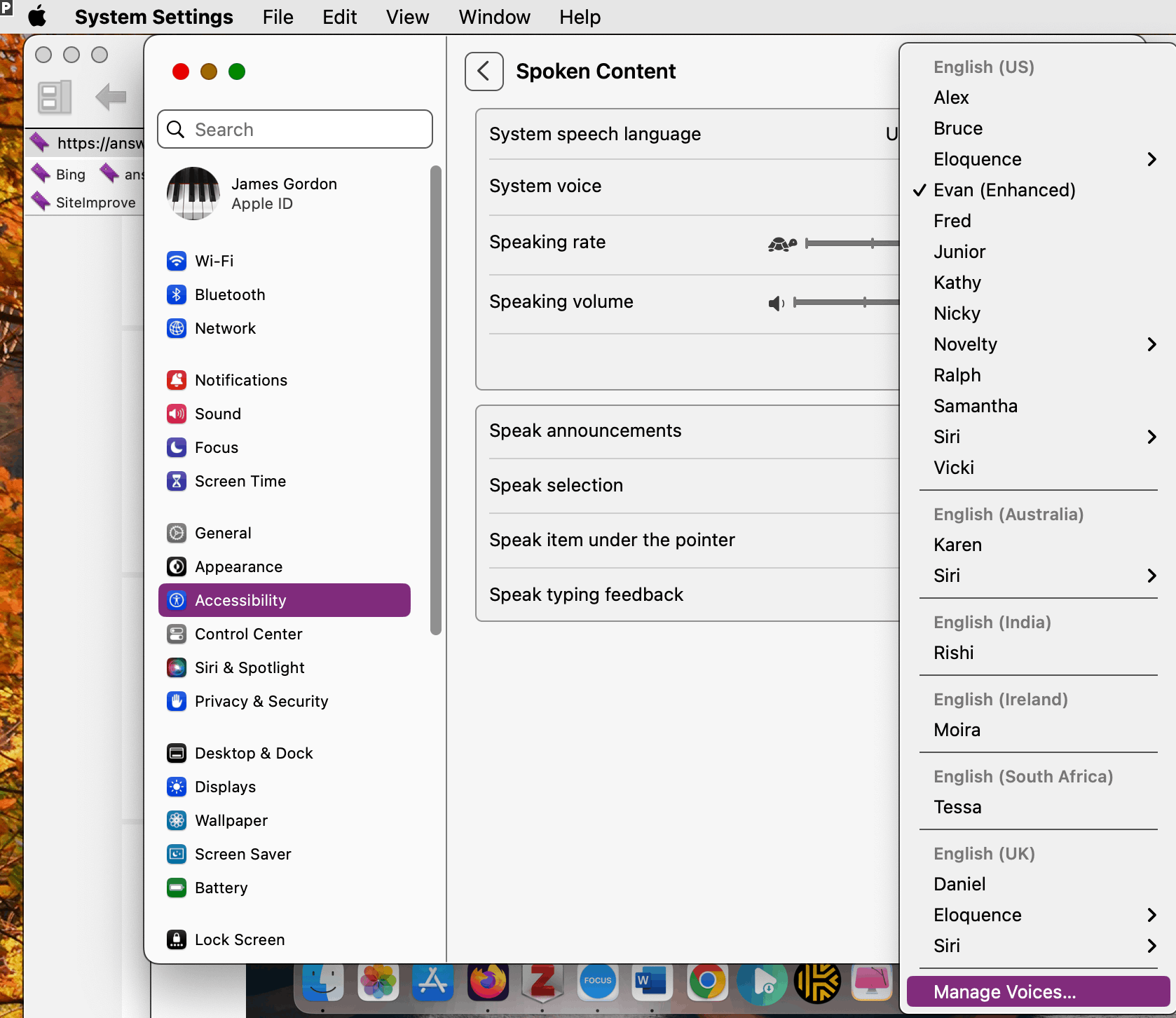Open the View menu in the menu bar
1176x1018 pixels.
tap(408, 17)
